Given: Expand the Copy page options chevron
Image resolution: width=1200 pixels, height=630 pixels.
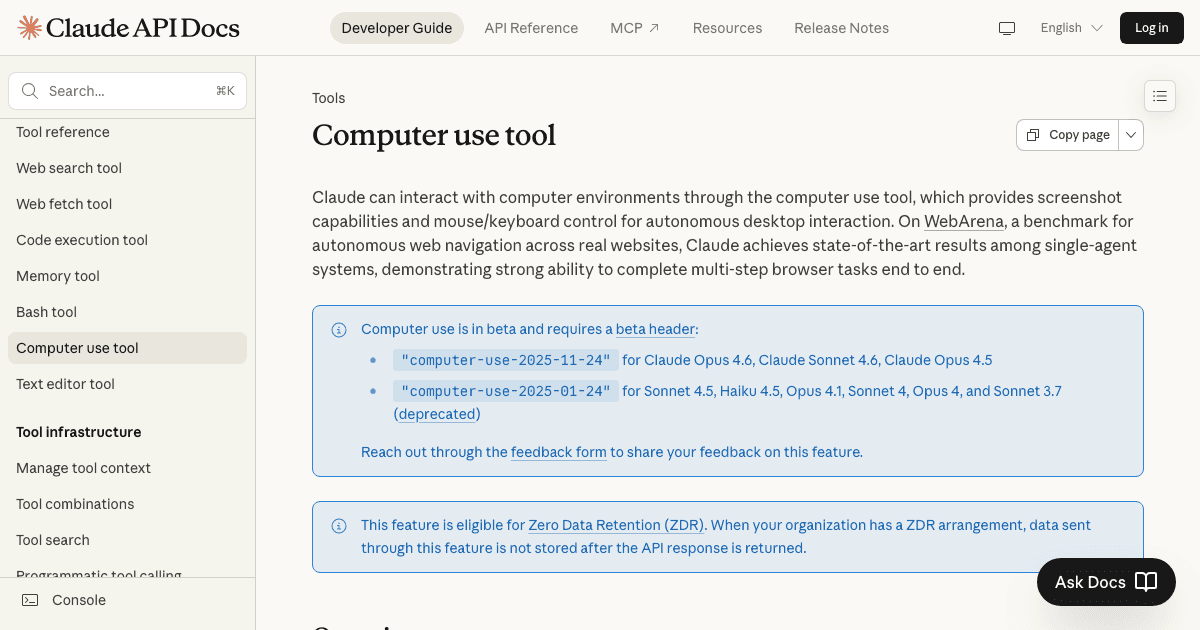Looking at the screenshot, I should point(1131,135).
